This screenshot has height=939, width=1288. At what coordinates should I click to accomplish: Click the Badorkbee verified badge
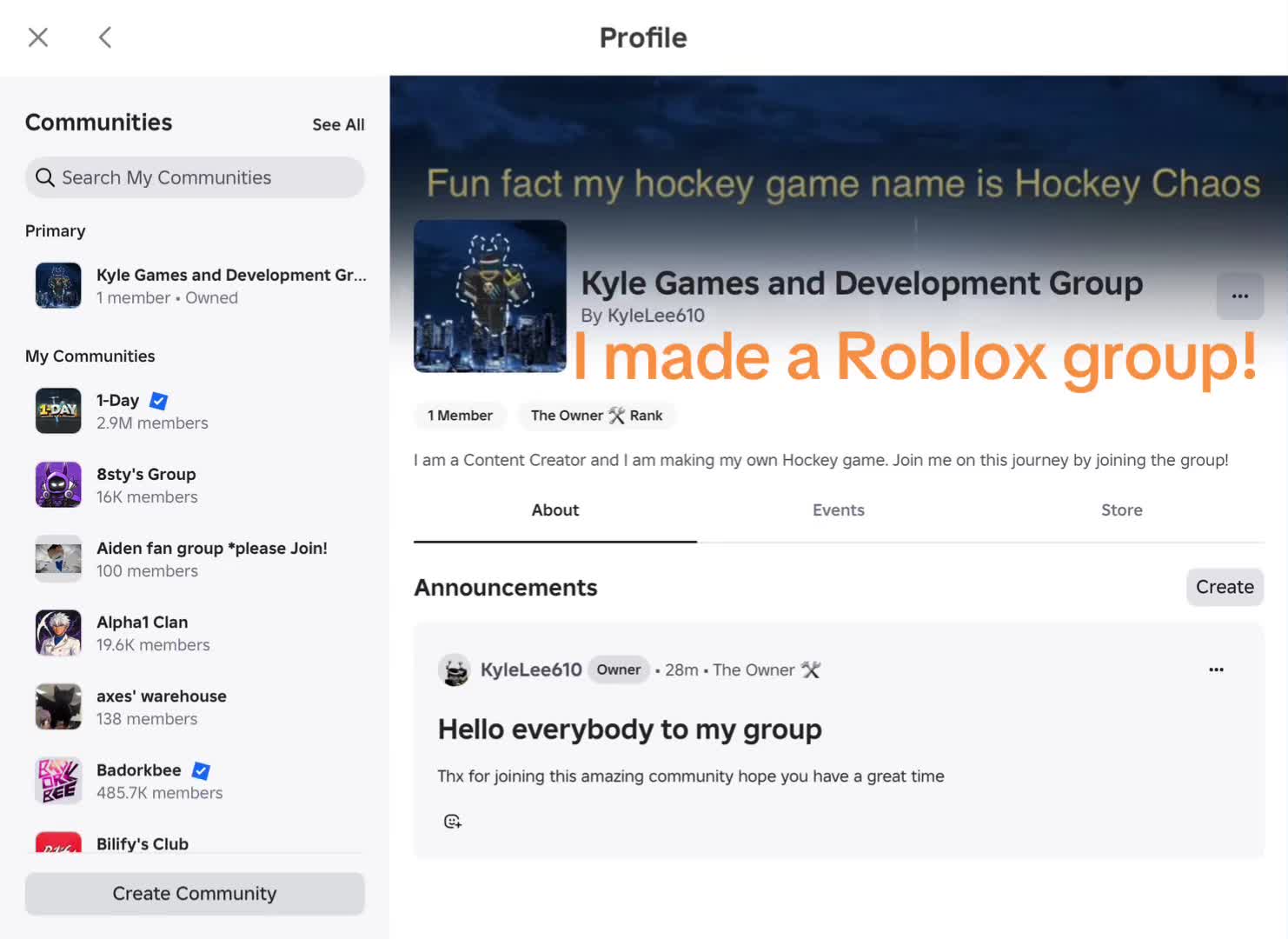[201, 770]
